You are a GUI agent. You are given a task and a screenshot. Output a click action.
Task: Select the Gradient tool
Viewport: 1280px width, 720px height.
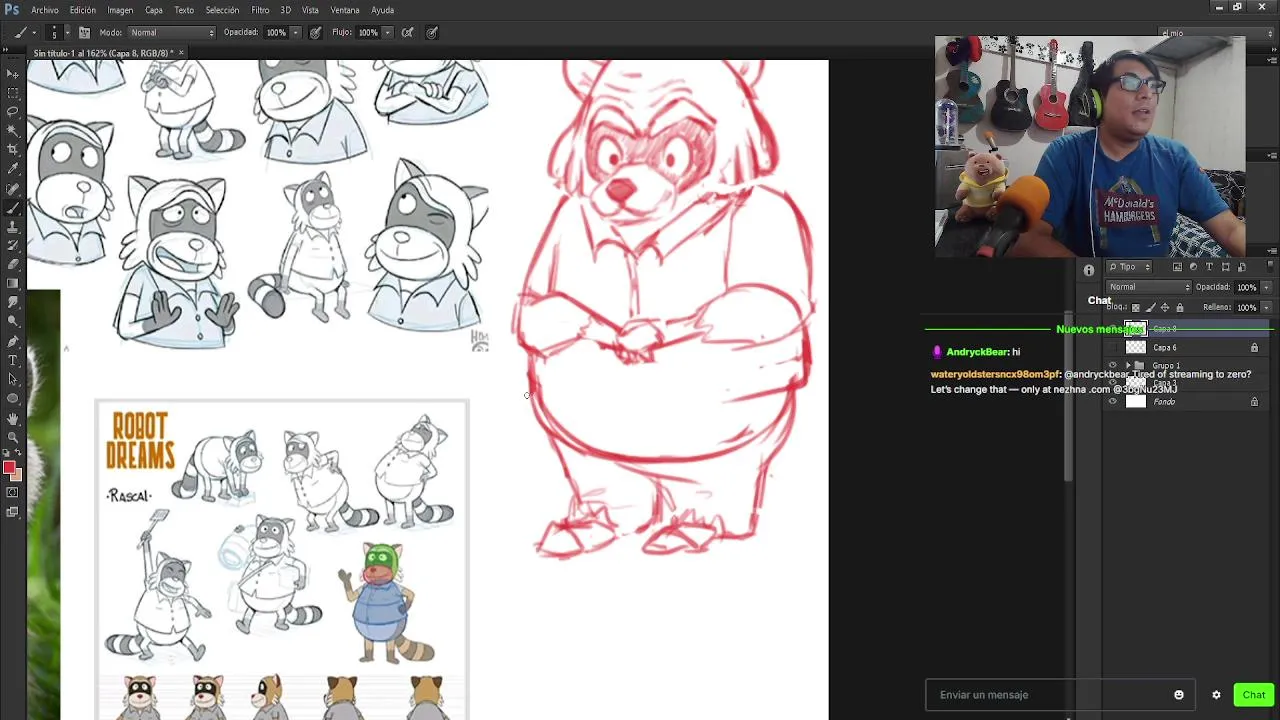point(12,283)
